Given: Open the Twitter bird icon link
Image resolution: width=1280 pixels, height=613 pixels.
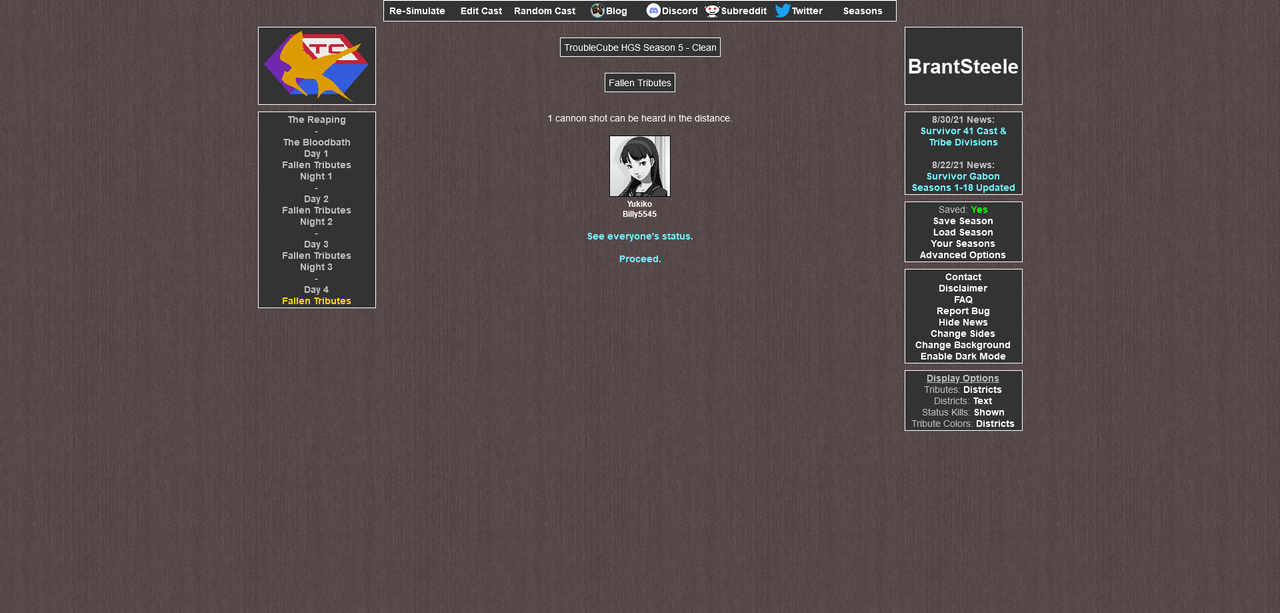Looking at the screenshot, I should tap(783, 11).
